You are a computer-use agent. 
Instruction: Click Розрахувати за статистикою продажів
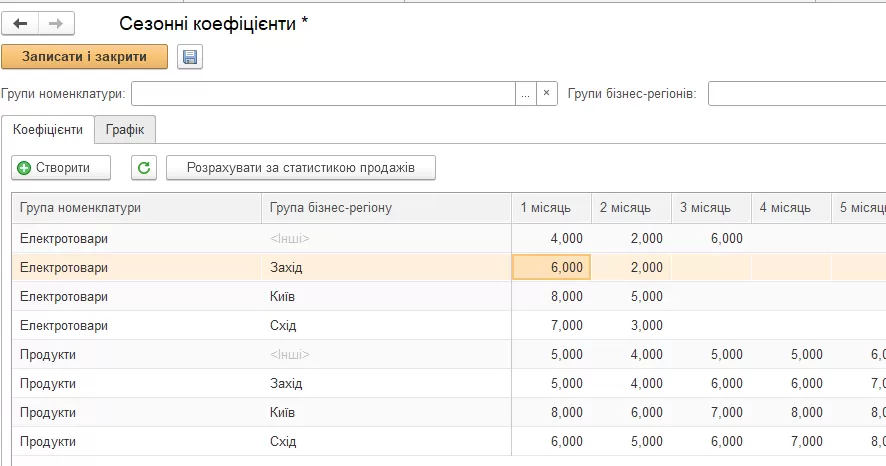(301, 168)
